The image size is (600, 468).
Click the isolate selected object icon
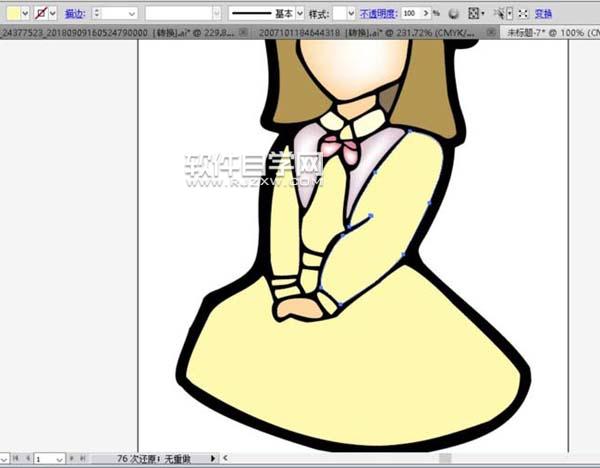[523, 14]
